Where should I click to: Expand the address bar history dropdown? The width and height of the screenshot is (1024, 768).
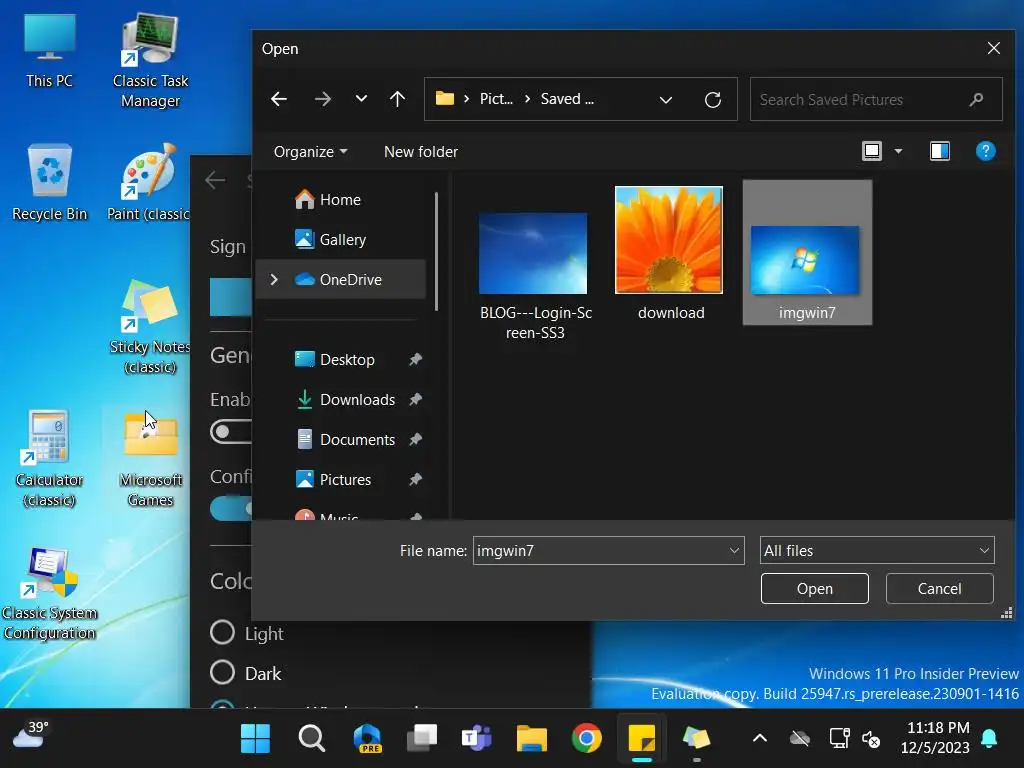point(665,100)
